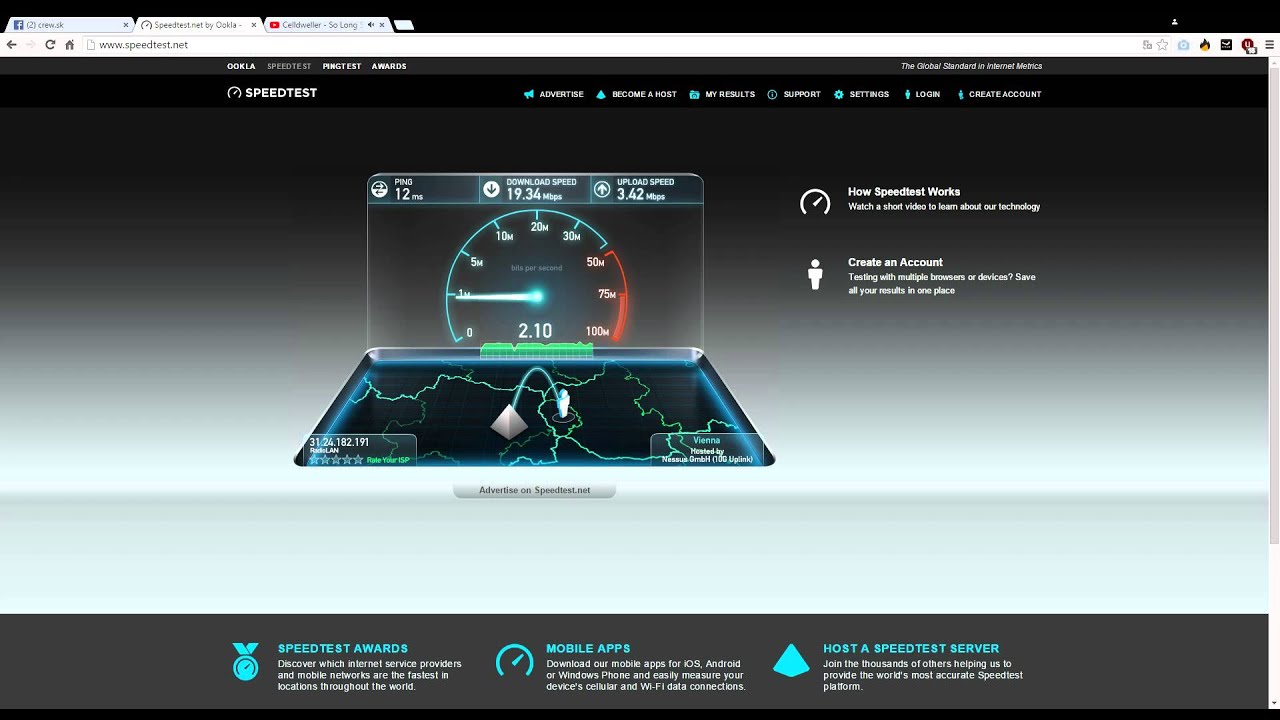
Task: Click the download speed arrow icon
Action: click(x=491, y=189)
